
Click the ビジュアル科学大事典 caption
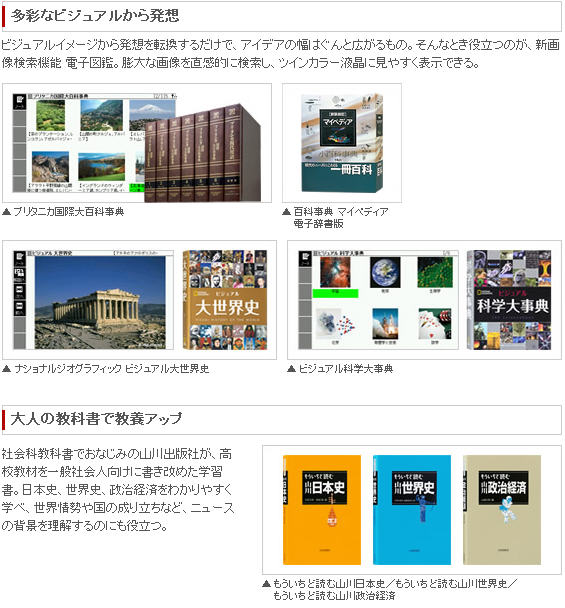(x=346, y=369)
